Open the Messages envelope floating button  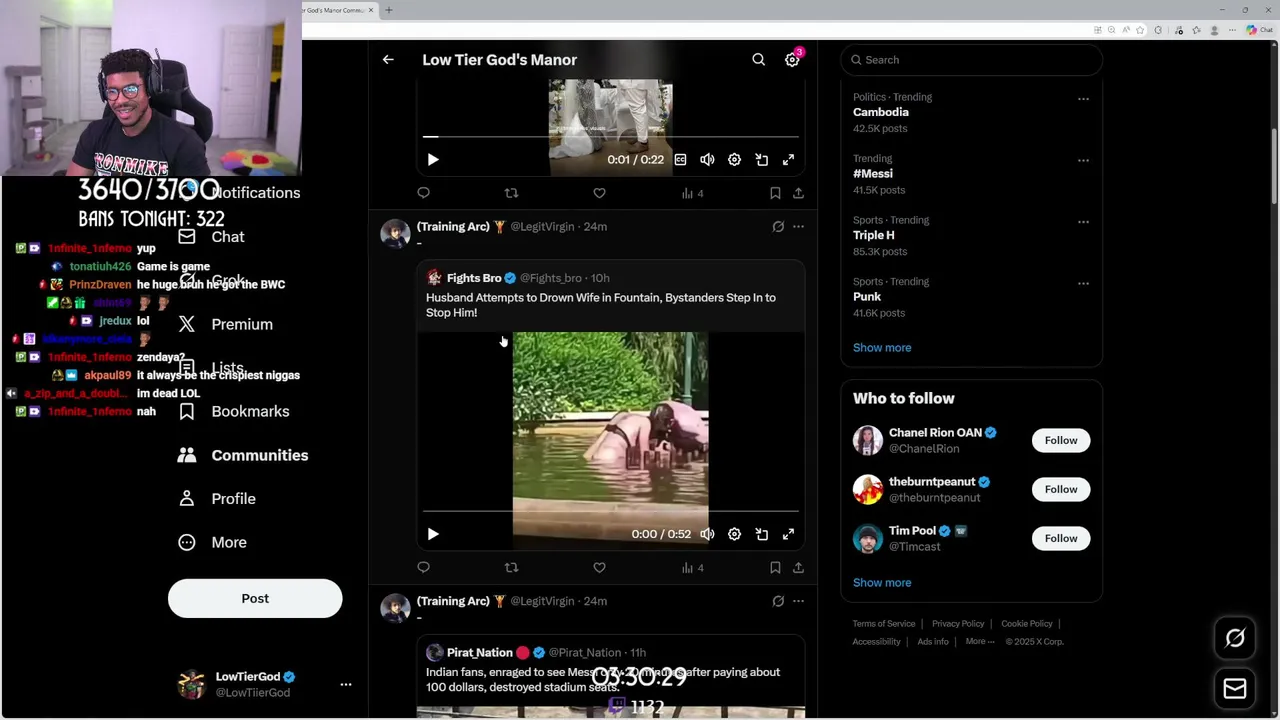click(1235, 688)
